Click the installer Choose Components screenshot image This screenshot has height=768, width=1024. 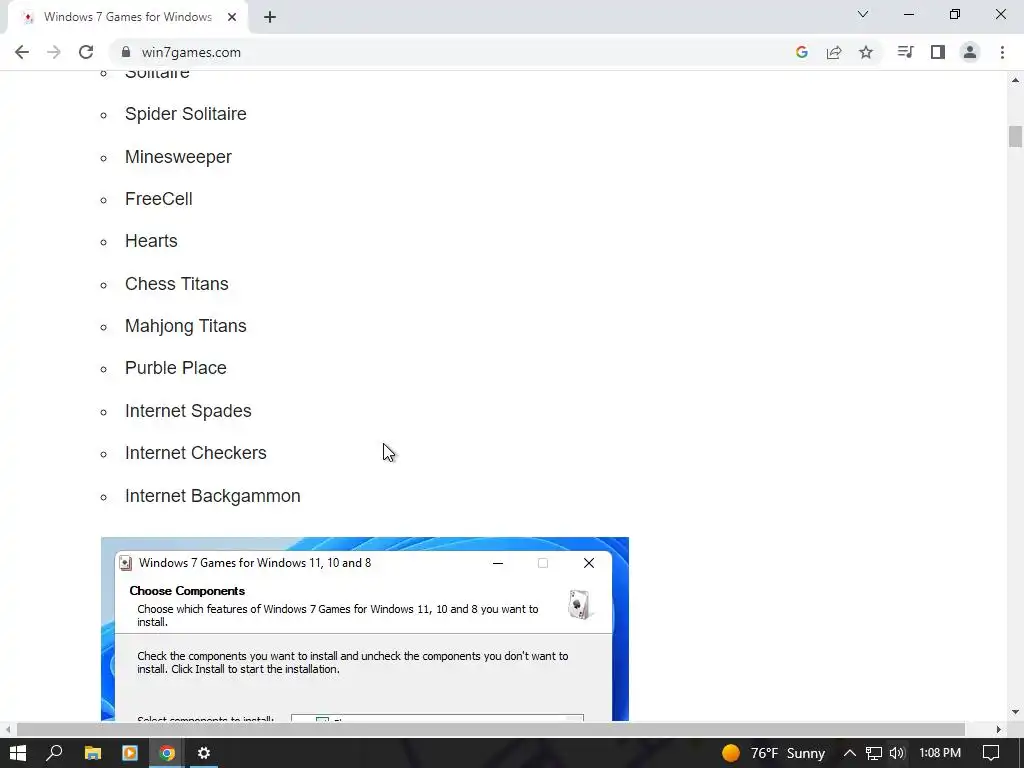pos(364,629)
